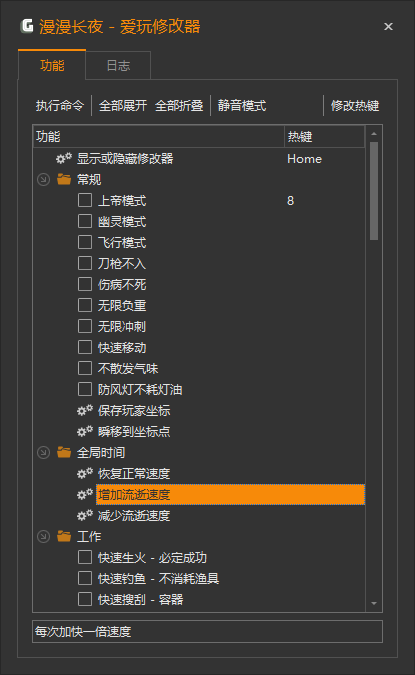Check the 快速钓鱼 - 不消耗渔具 option
This screenshot has height=675, width=415.
pyautogui.click(x=85, y=578)
